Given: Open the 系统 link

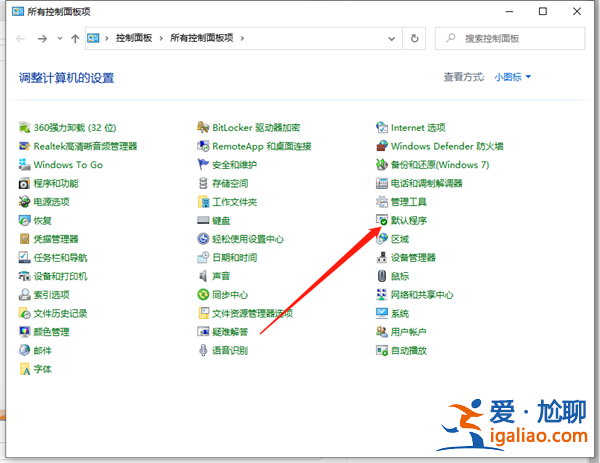Looking at the screenshot, I should [x=399, y=314].
